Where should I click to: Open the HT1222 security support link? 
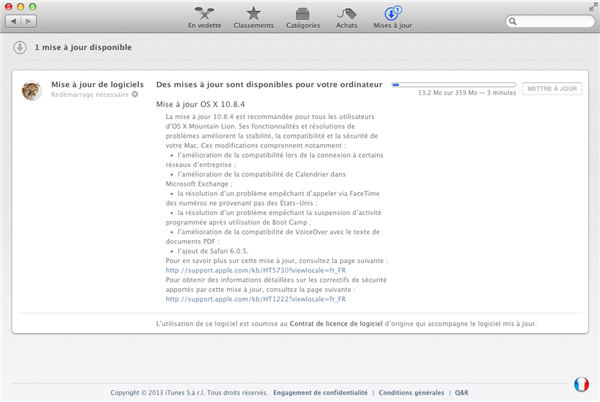(x=256, y=299)
